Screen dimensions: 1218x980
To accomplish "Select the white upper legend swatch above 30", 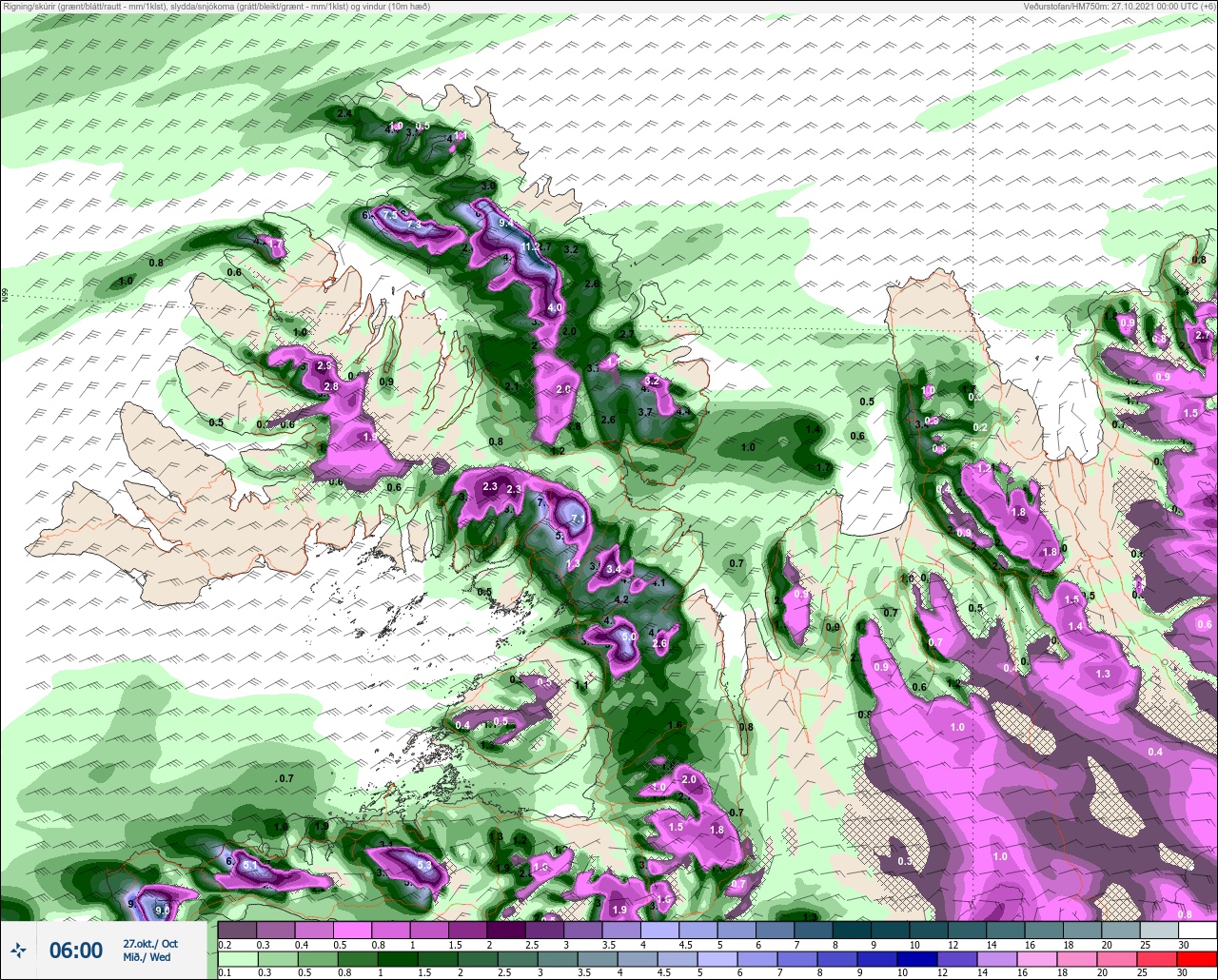I will pyautogui.click(x=1197, y=930).
